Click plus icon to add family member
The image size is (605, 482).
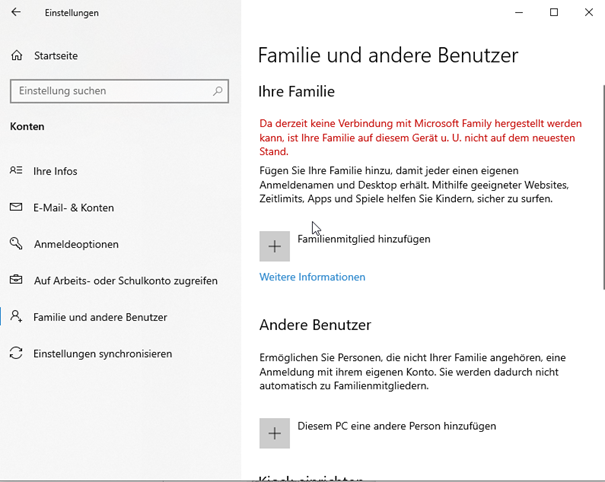tap(275, 246)
